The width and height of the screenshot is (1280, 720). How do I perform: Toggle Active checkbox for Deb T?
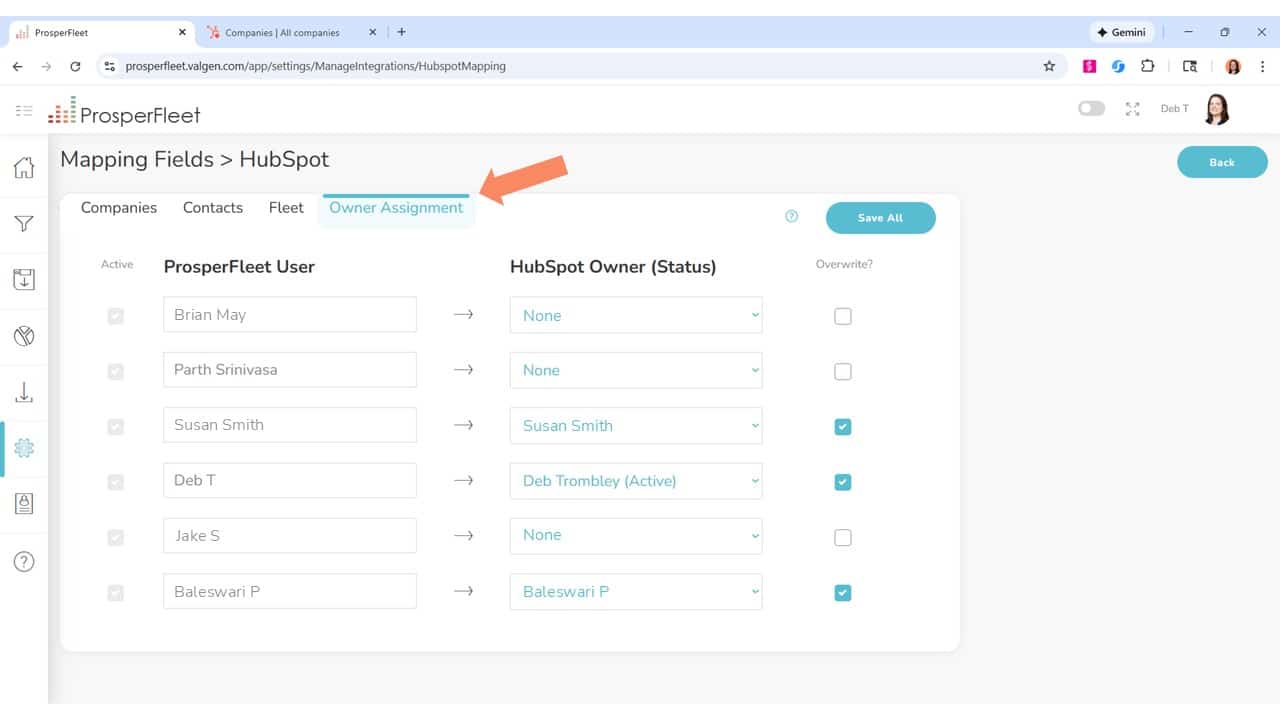pos(116,482)
